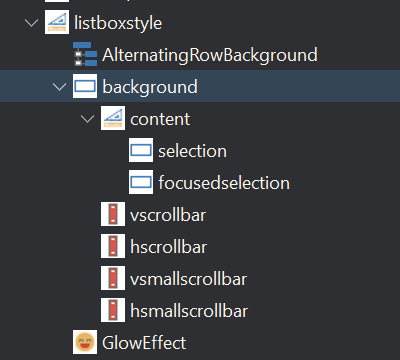Click the GlowEffect smiley face icon

pos(85,342)
